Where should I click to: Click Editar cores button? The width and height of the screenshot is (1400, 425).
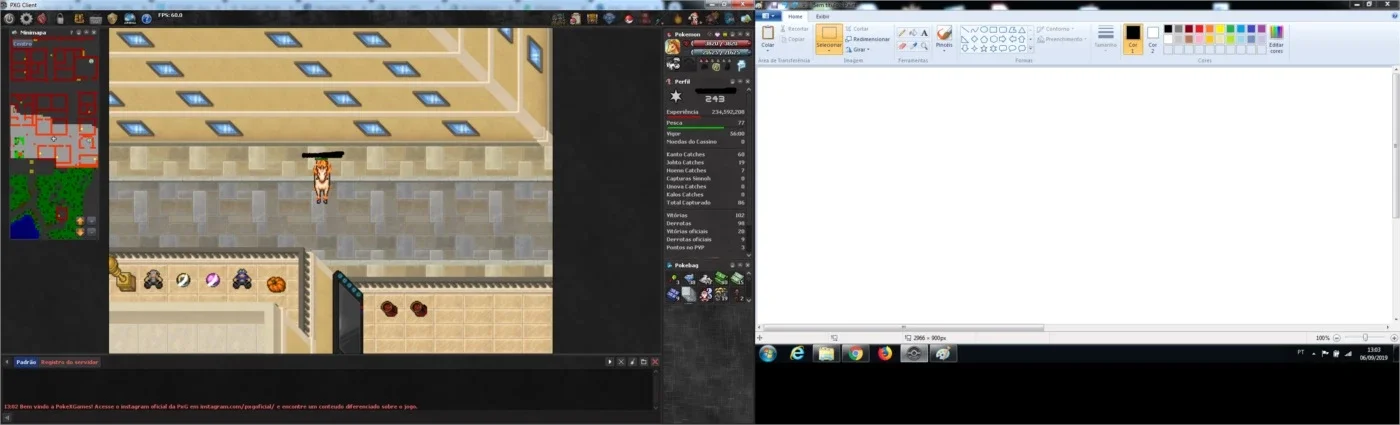[1276, 38]
